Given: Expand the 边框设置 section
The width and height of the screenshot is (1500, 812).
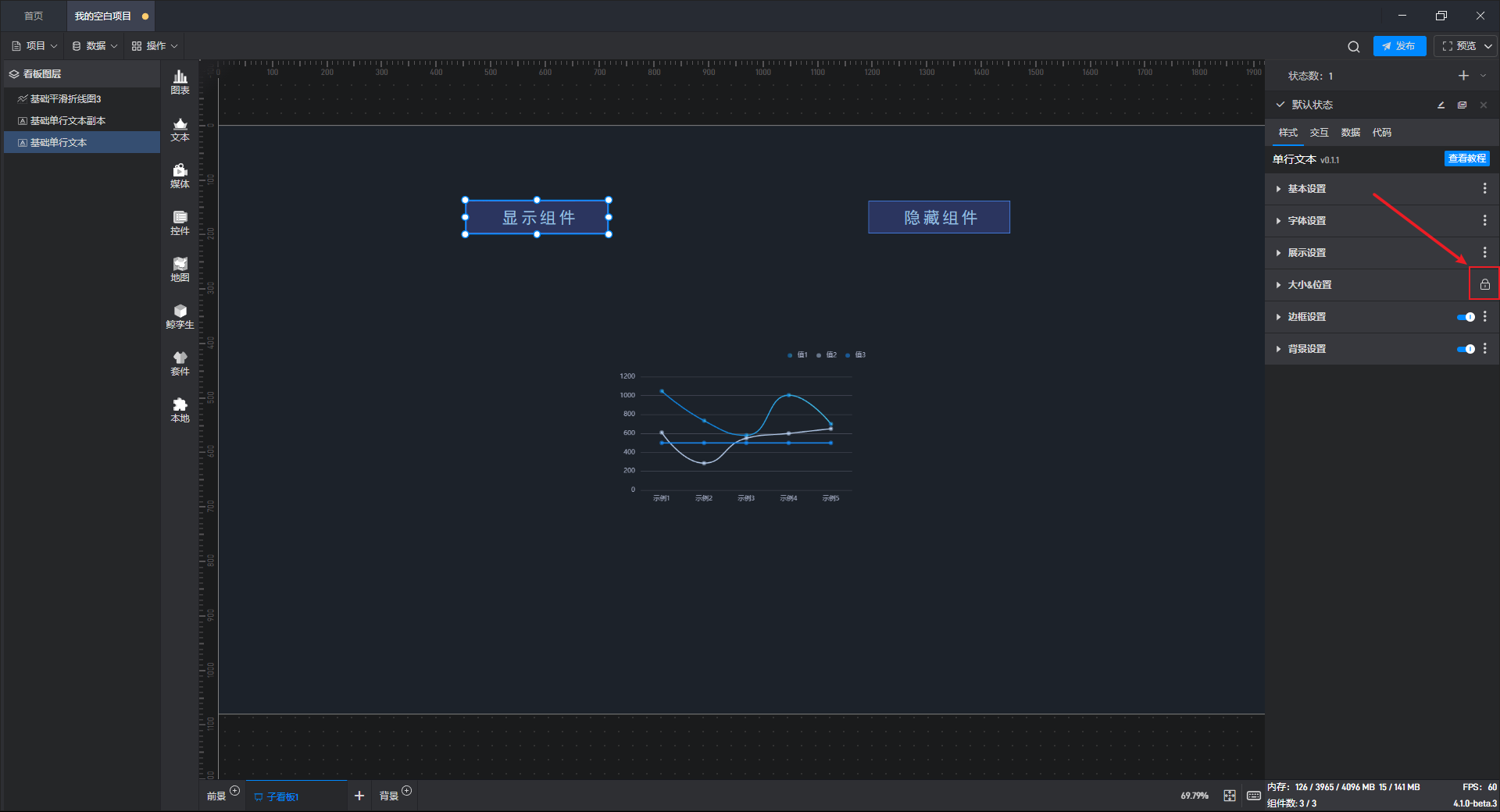Looking at the screenshot, I should click(x=1278, y=317).
